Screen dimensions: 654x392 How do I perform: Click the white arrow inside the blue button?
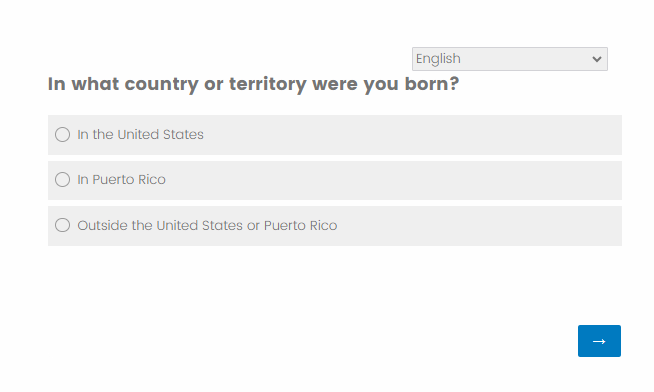pos(599,341)
